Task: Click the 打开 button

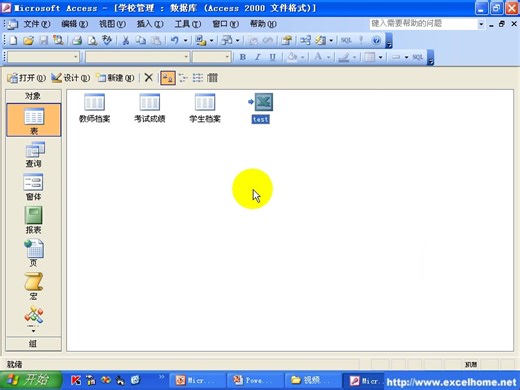Action: pos(27,78)
